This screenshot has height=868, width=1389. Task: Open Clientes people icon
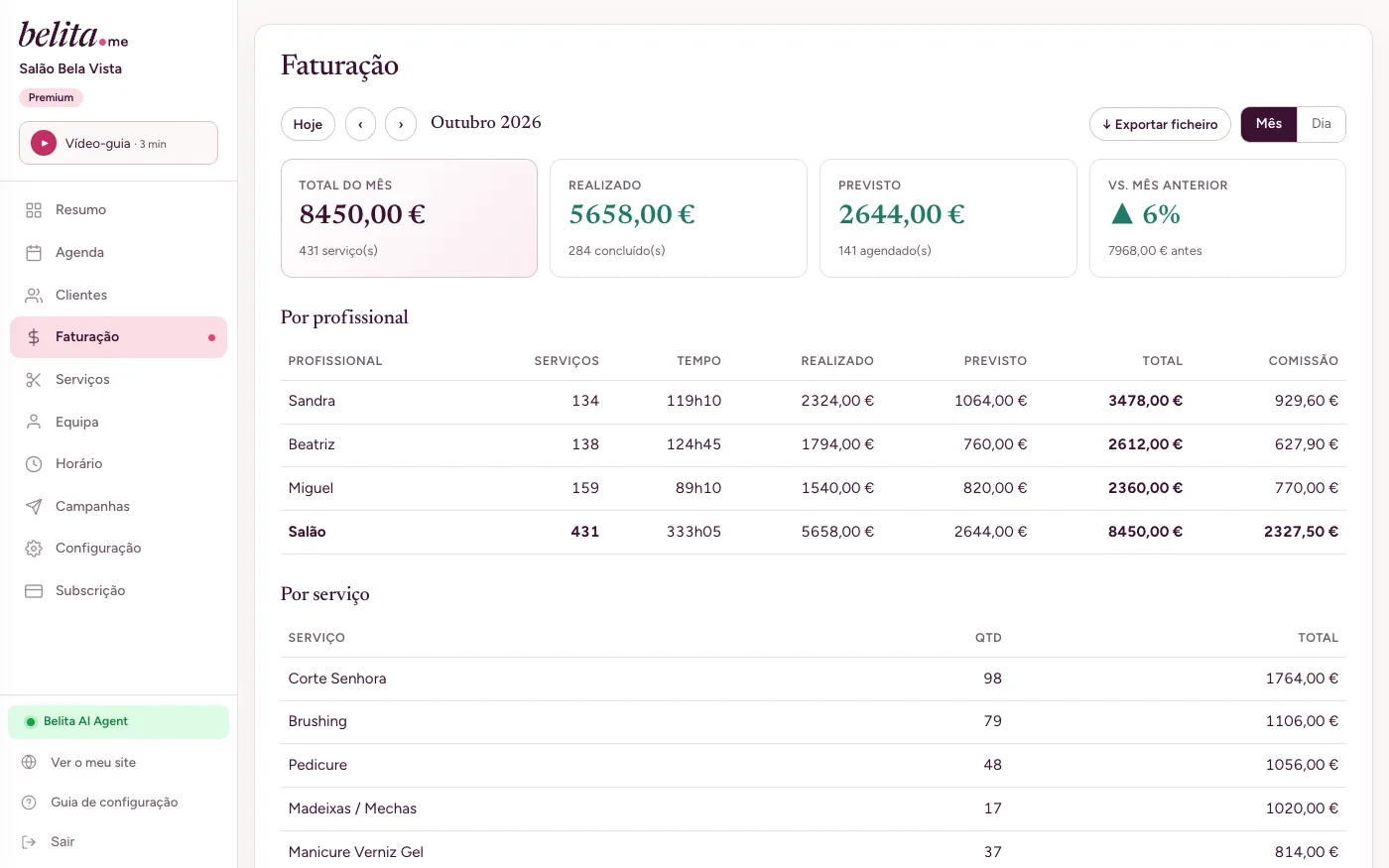click(x=34, y=296)
